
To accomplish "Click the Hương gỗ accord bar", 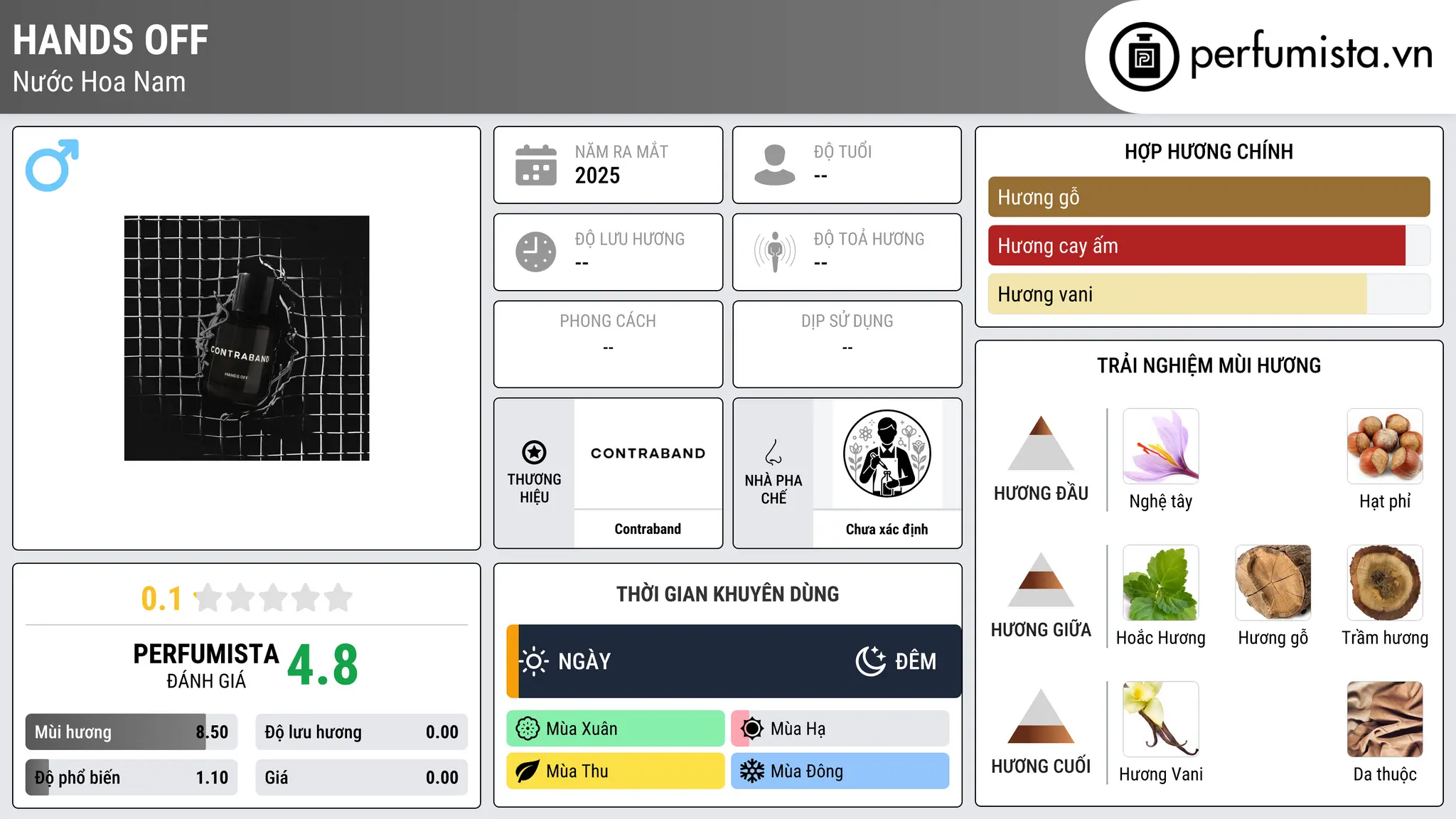I will [1209, 197].
